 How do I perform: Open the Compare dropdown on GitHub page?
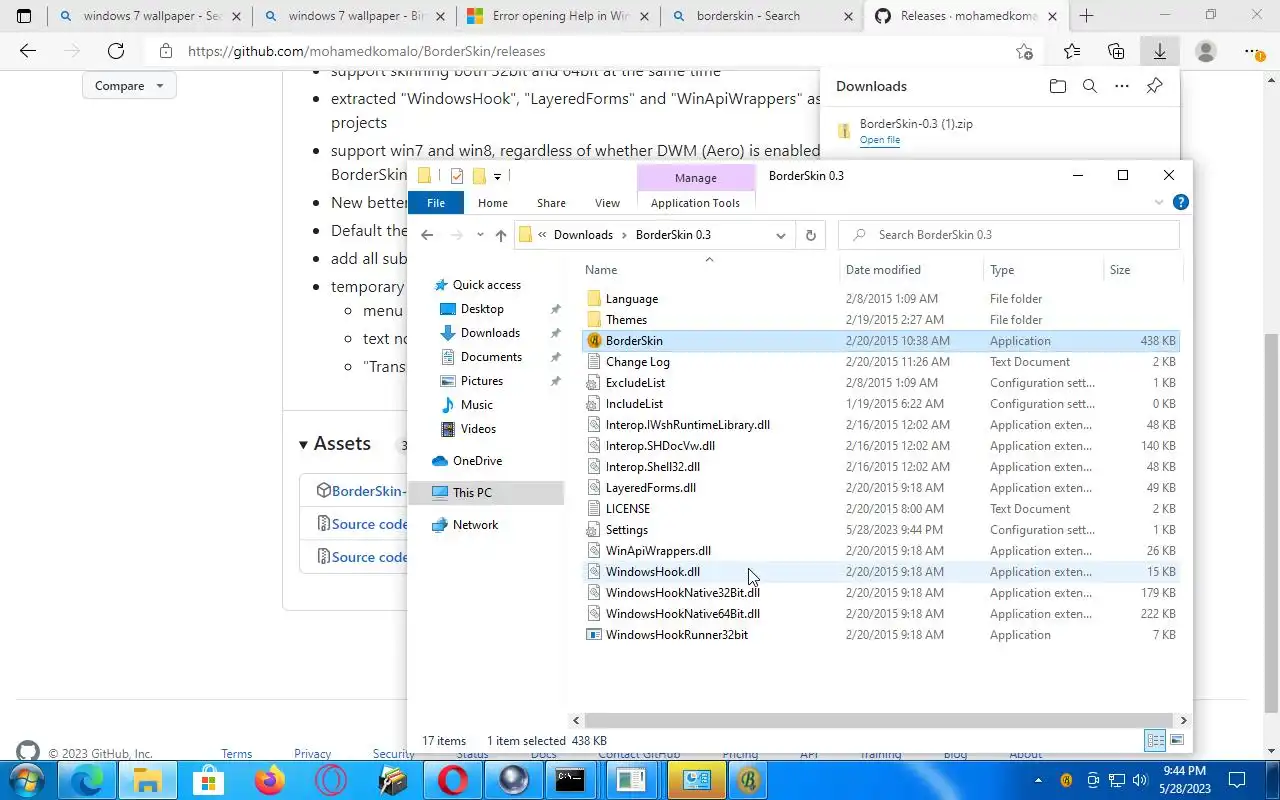click(129, 86)
